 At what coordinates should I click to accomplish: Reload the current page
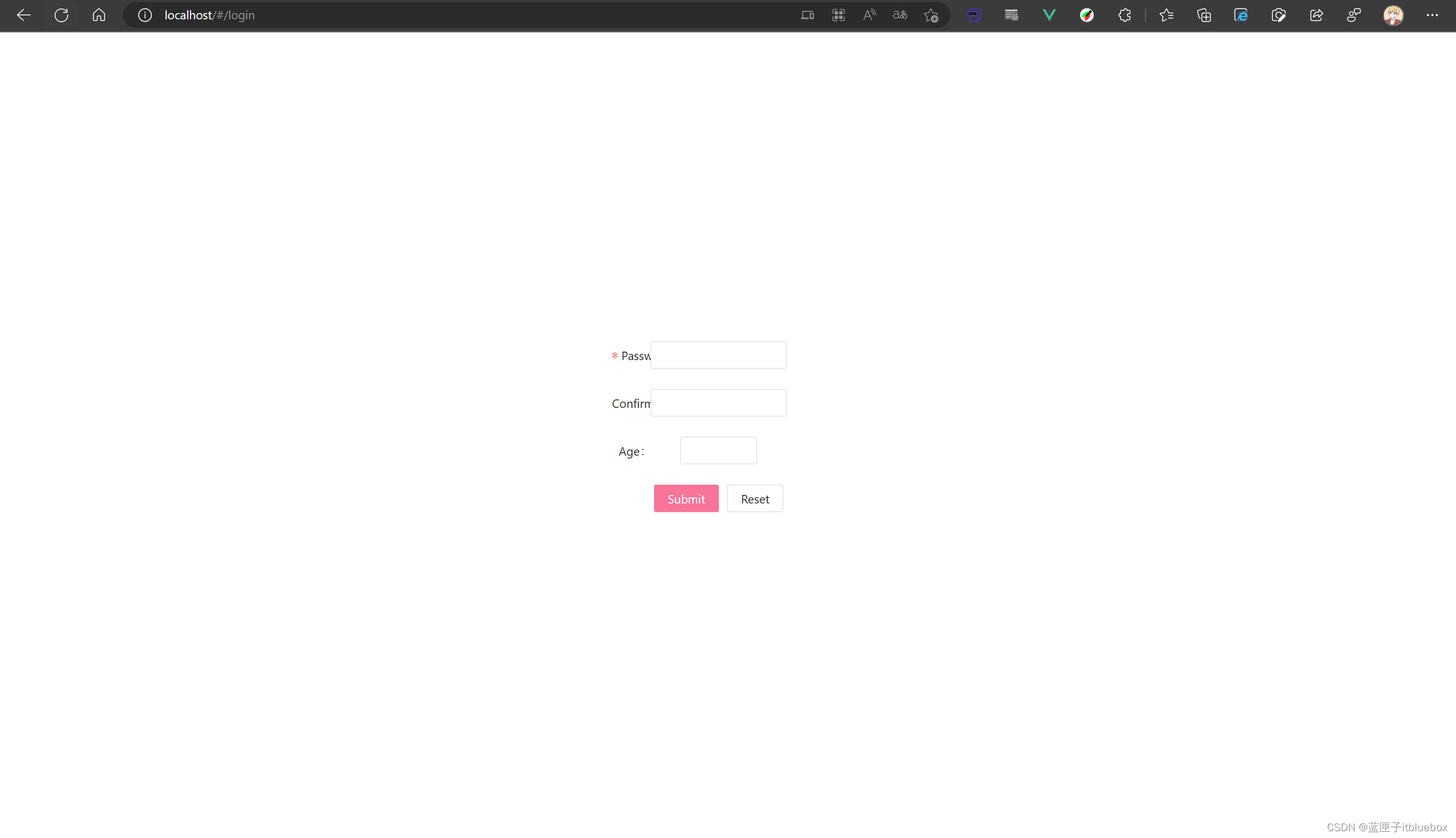click(x=61, y=15)
